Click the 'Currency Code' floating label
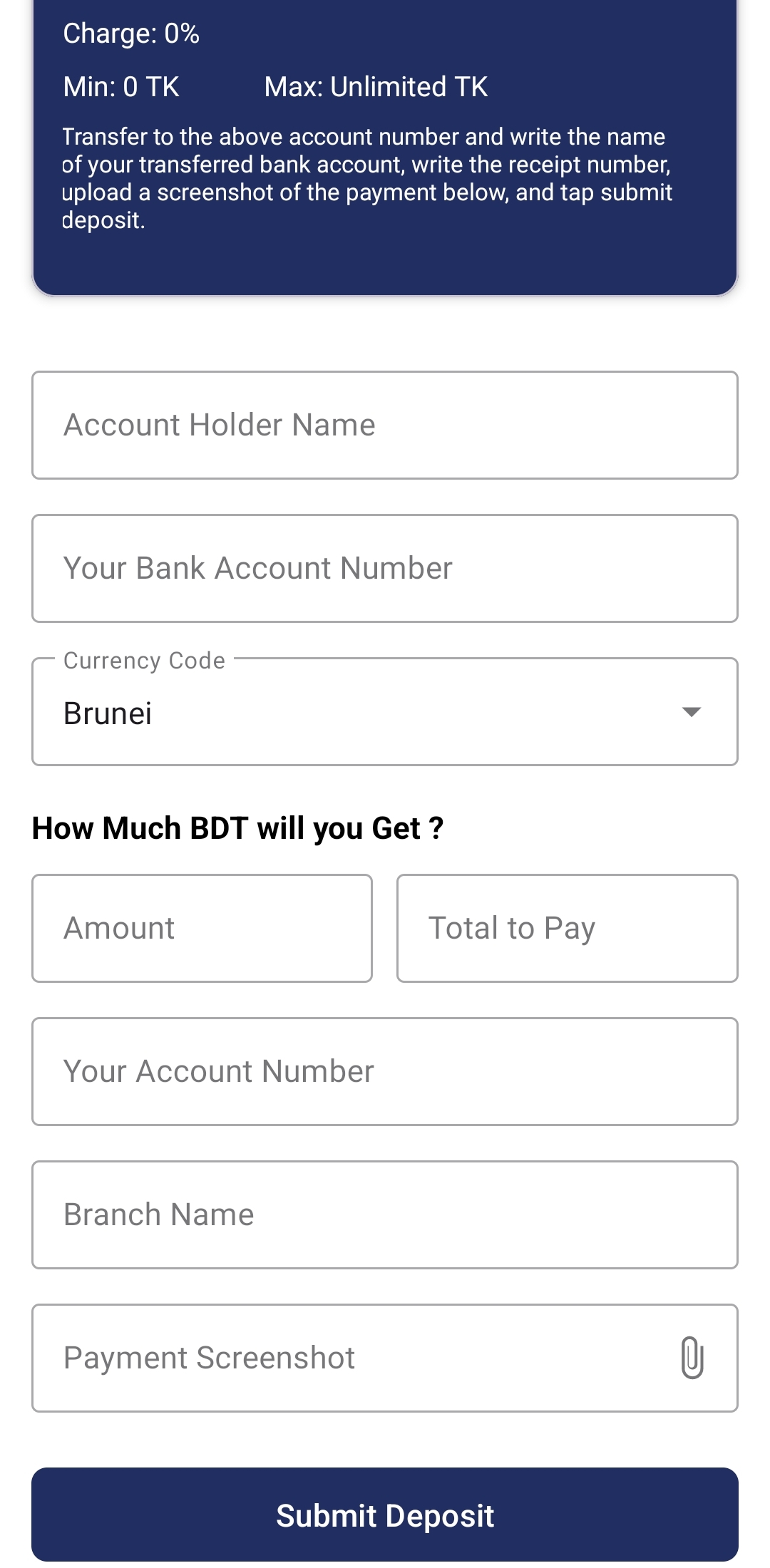Image resolution: width=770 pixels, height=1568 pixels. click(144, 661)
